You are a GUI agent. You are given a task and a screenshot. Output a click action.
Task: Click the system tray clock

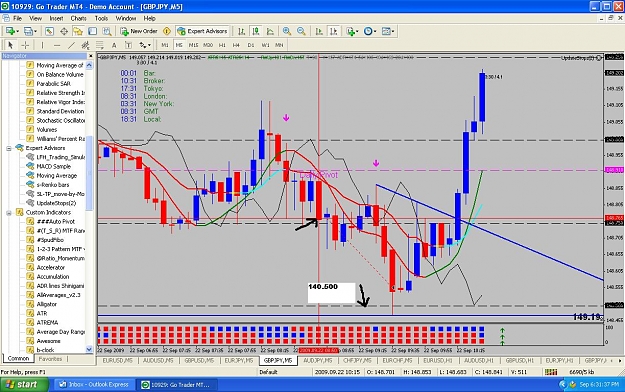pos(599,385)
